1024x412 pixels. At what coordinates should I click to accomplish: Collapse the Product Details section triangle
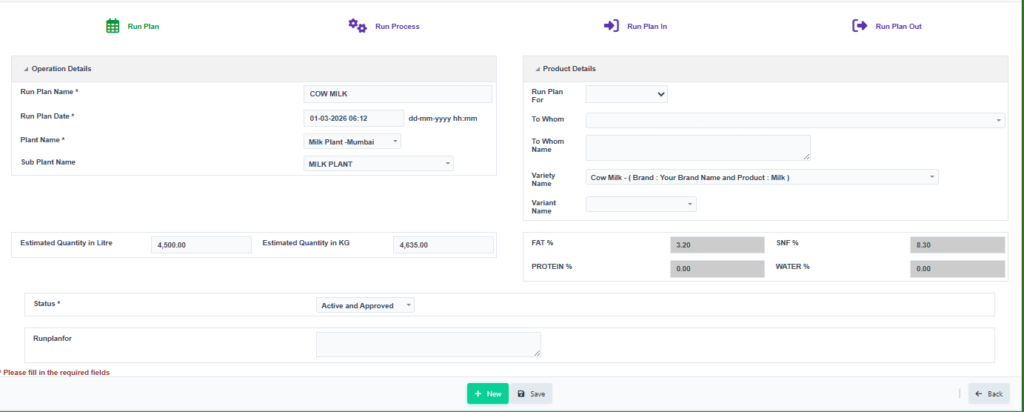(x=537, y=69)
